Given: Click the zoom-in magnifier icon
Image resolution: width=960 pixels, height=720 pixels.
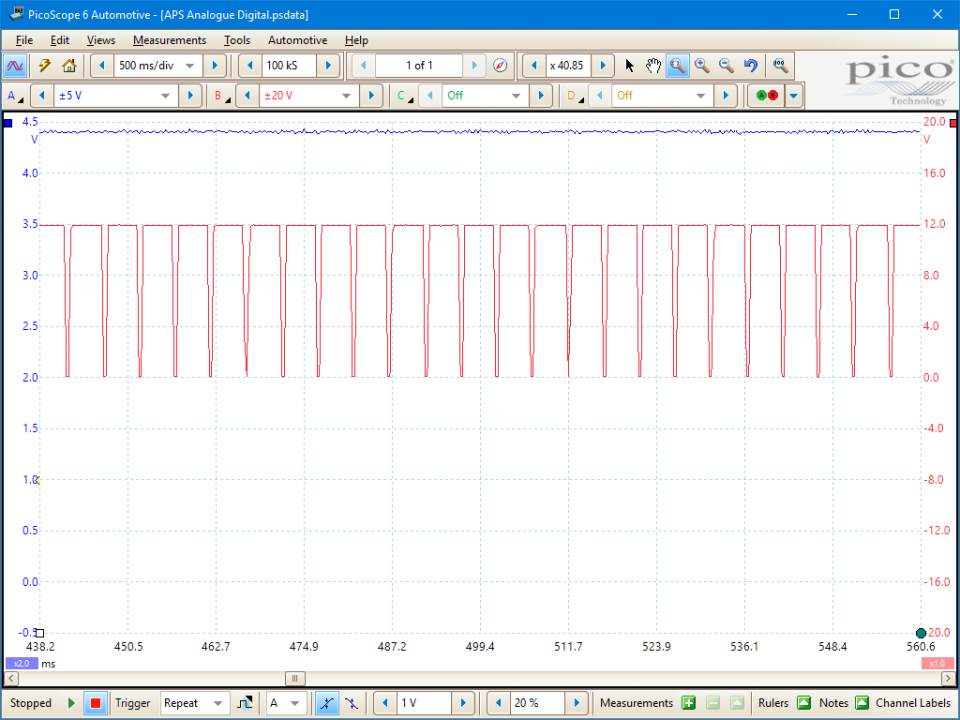Looking at the screenshot, I should [x=702, y=66].
